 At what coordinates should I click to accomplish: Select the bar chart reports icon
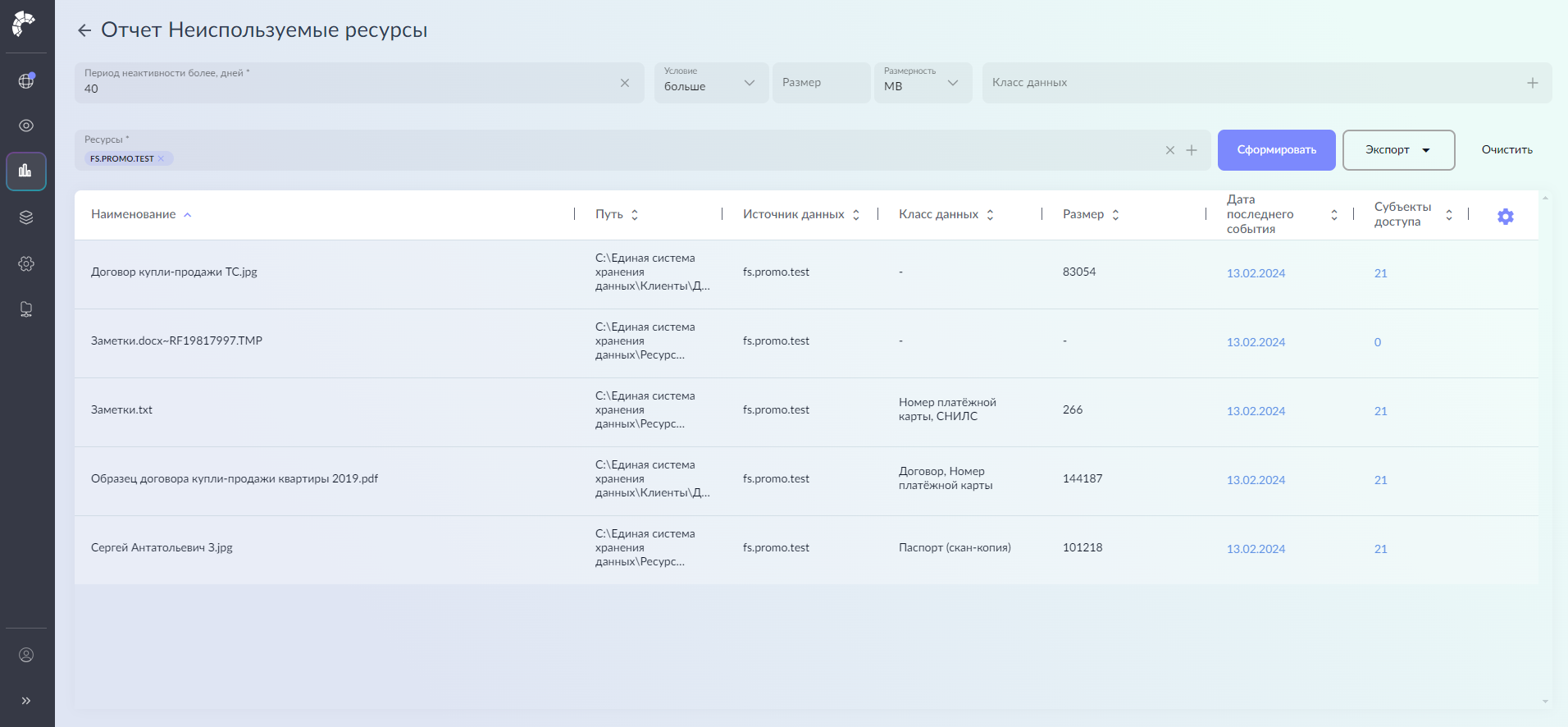(26, 171)
